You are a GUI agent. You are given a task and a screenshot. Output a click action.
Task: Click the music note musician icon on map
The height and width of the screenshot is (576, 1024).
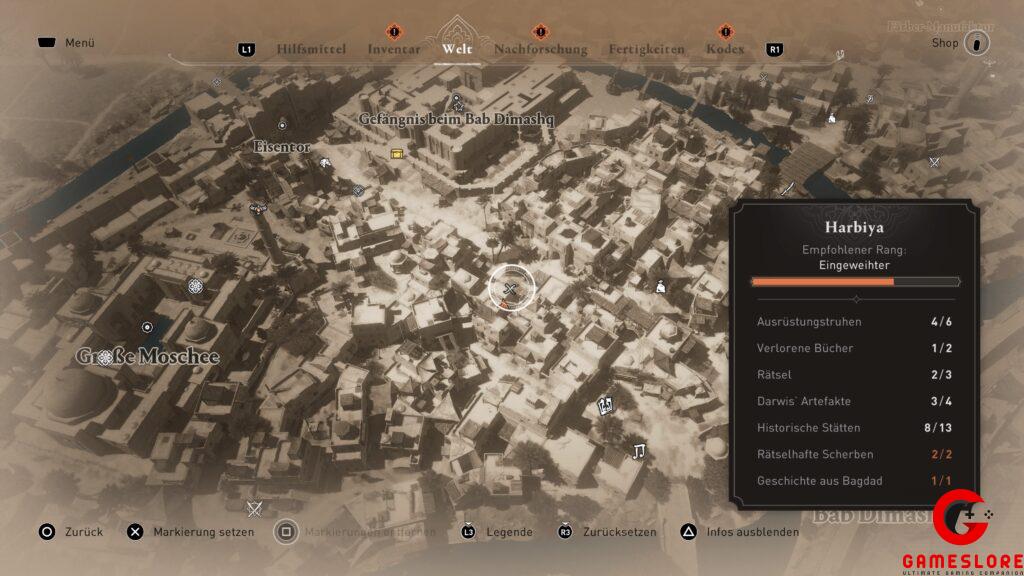coord(638,451)
